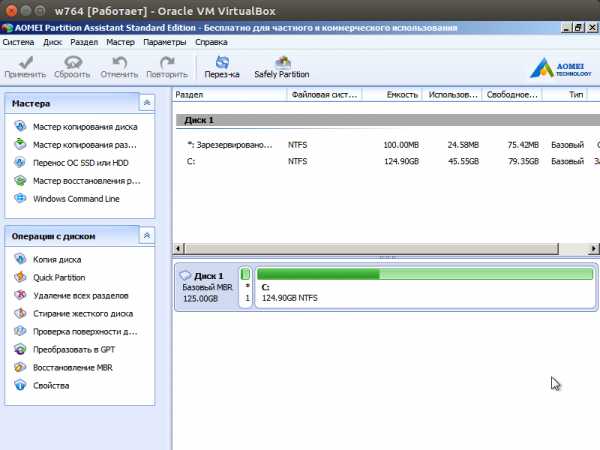Click the Диск 1 drive icon in disk map

pos(186,275)
